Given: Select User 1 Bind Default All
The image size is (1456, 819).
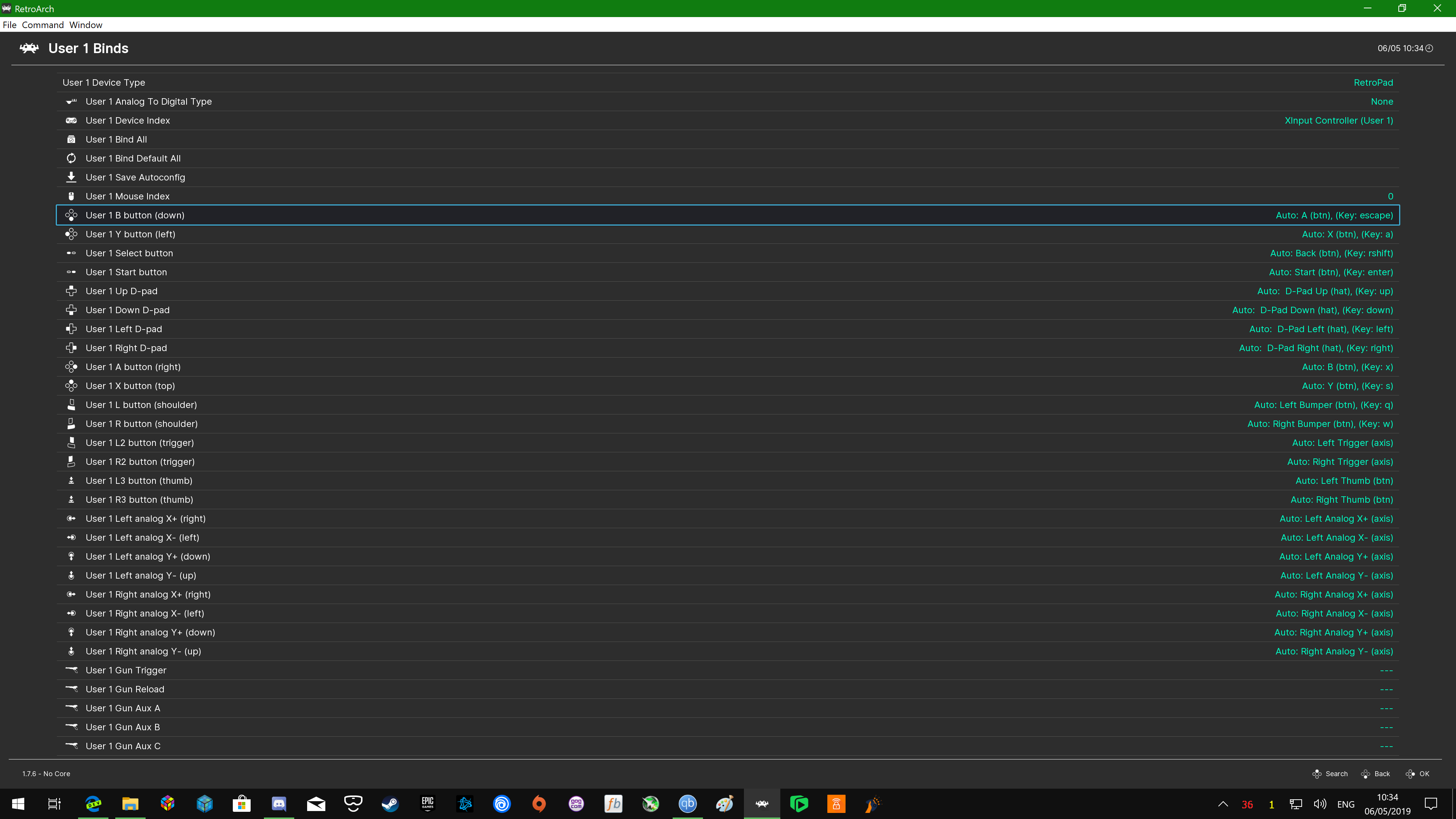Looking at the screenshot, I should coord(728,158).
